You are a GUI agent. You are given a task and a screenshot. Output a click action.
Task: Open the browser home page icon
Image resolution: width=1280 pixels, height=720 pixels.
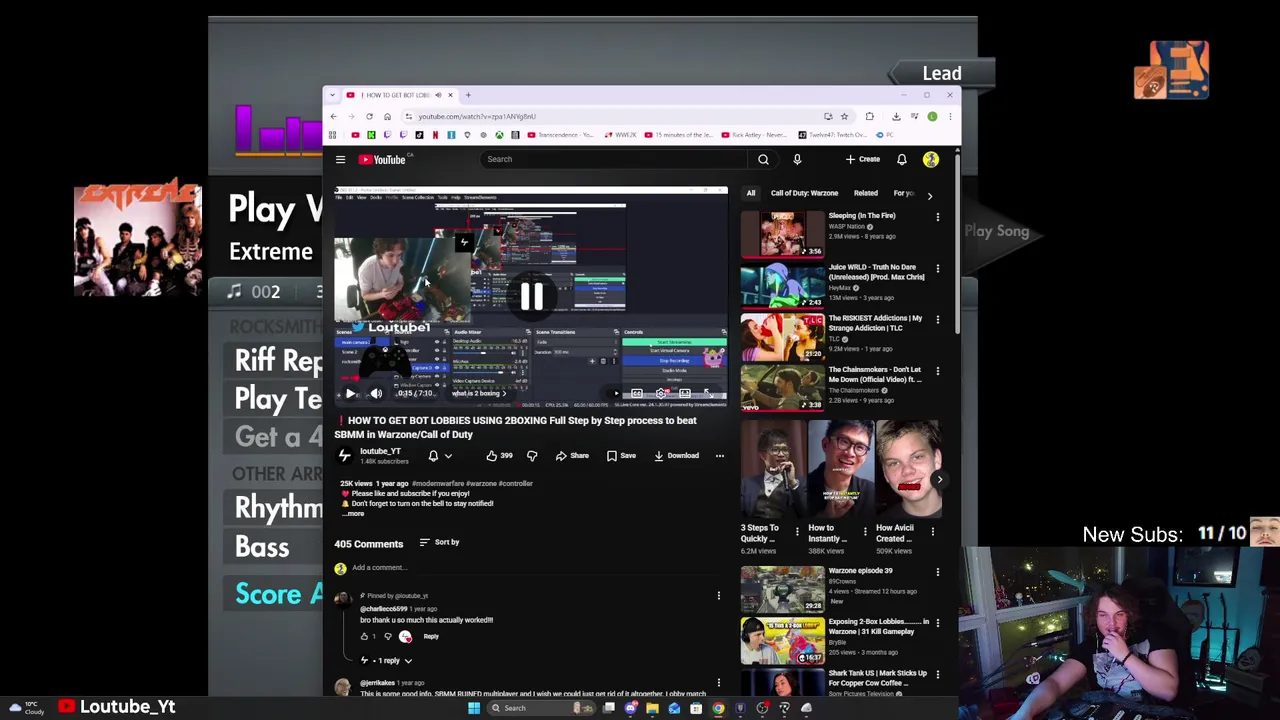387,117
